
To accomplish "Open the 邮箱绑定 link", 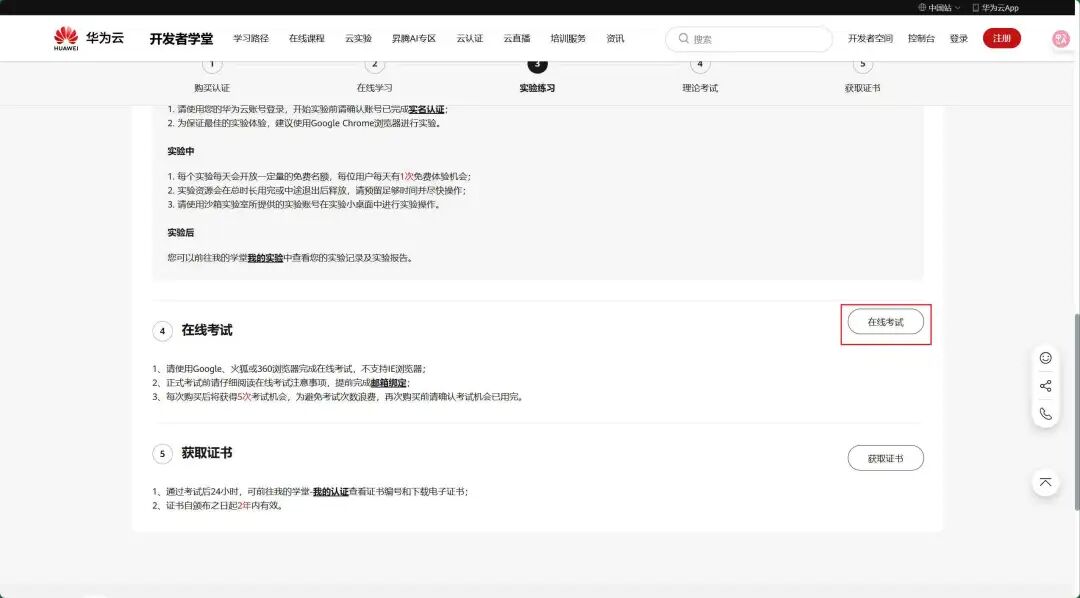I will point(388,382).
